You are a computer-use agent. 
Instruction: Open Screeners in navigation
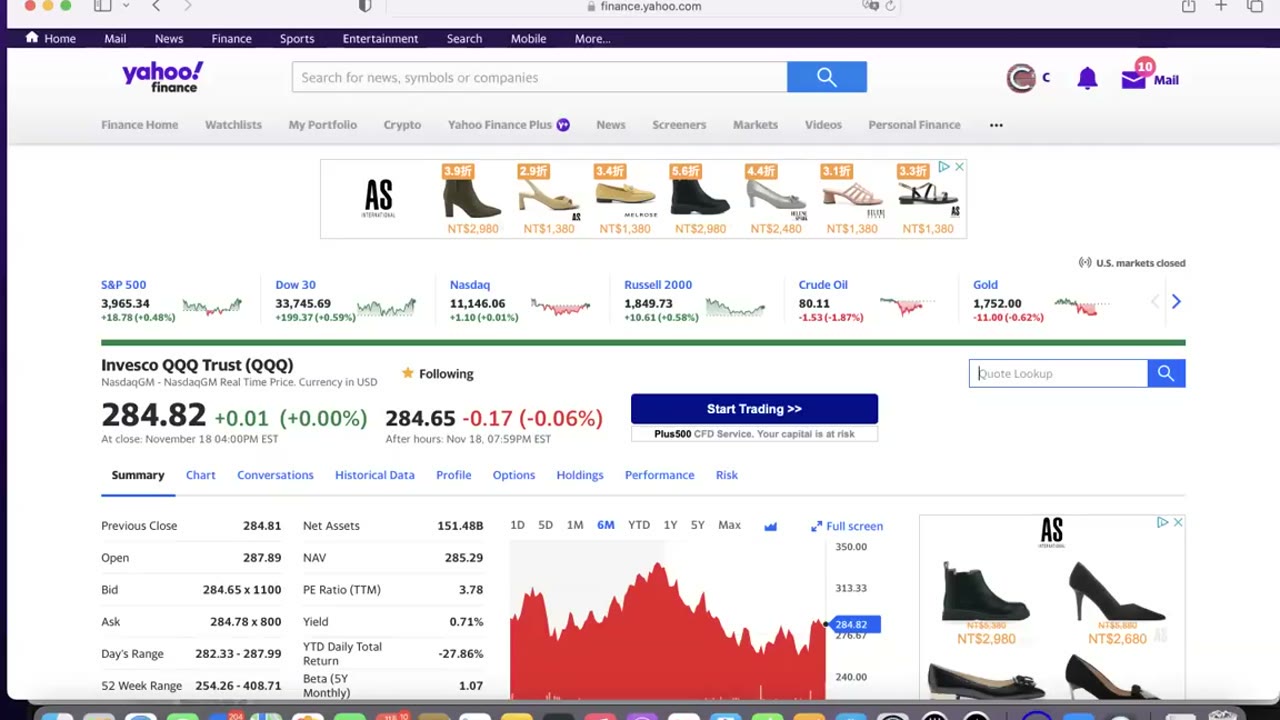[679, 125]
